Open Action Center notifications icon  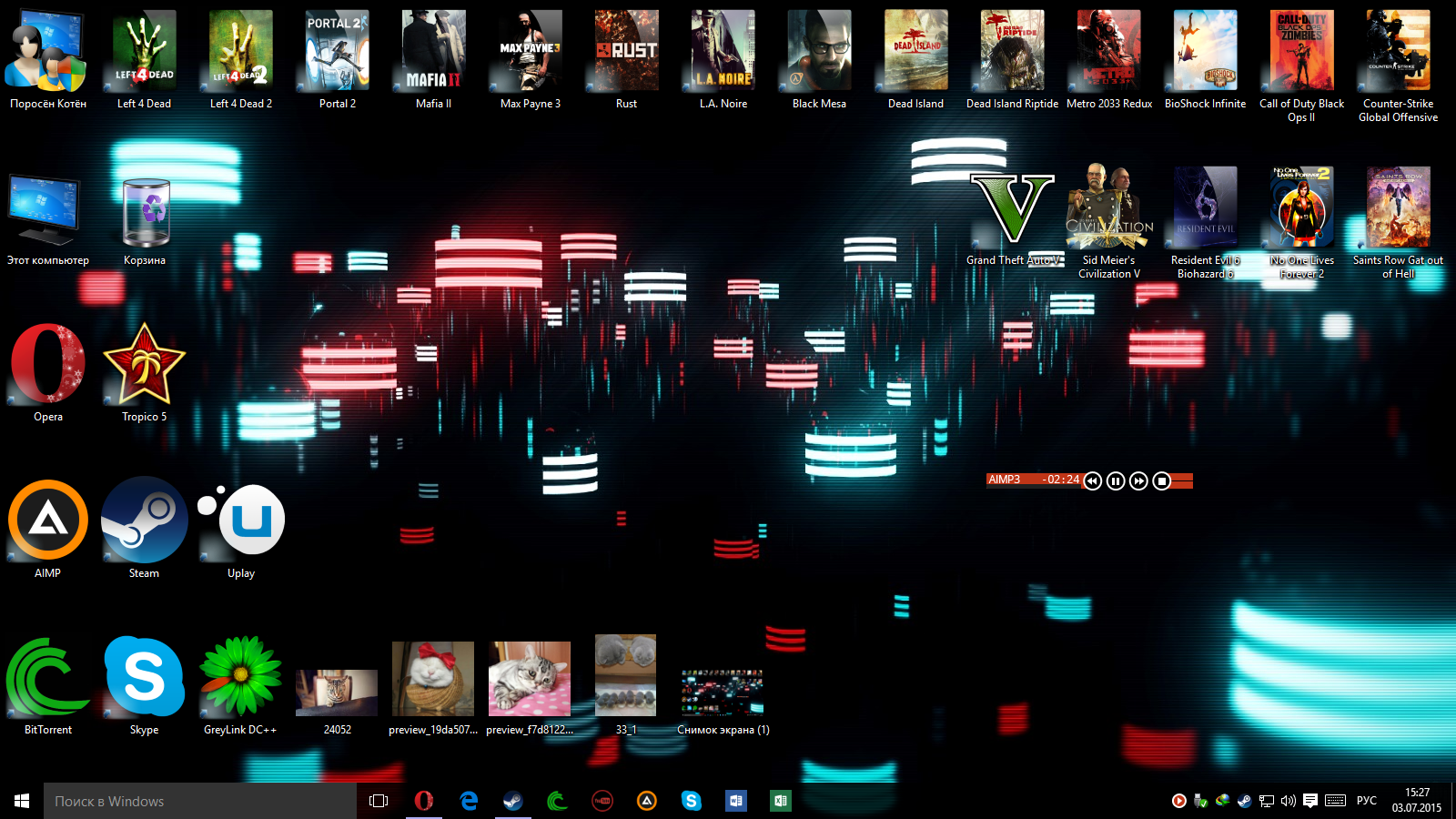click(x=1310, y=801)
